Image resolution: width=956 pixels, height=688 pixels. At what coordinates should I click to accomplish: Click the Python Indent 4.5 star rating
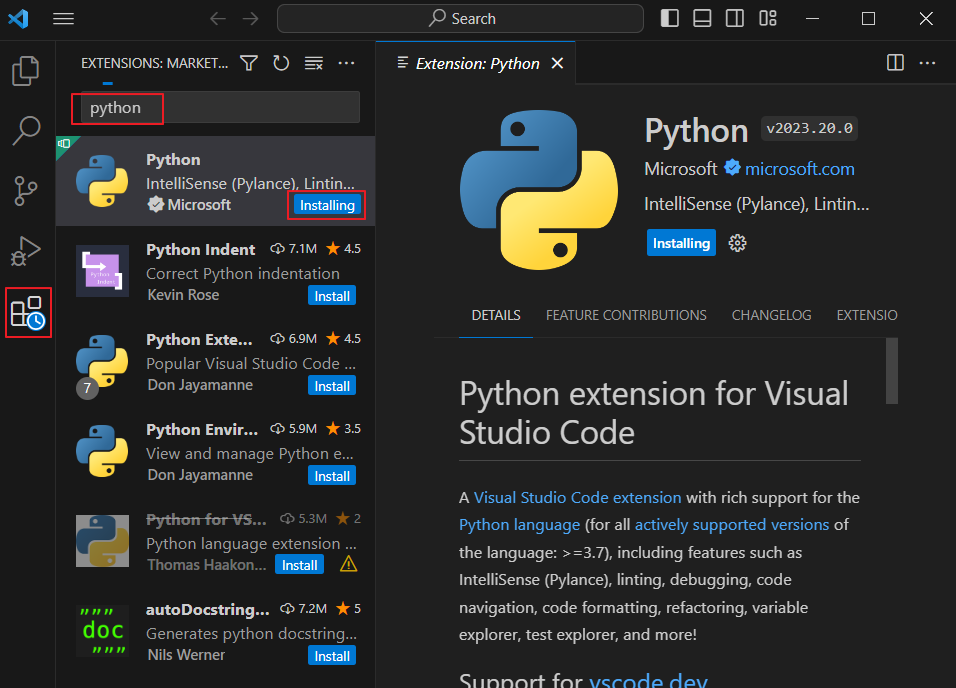(344, 249)
